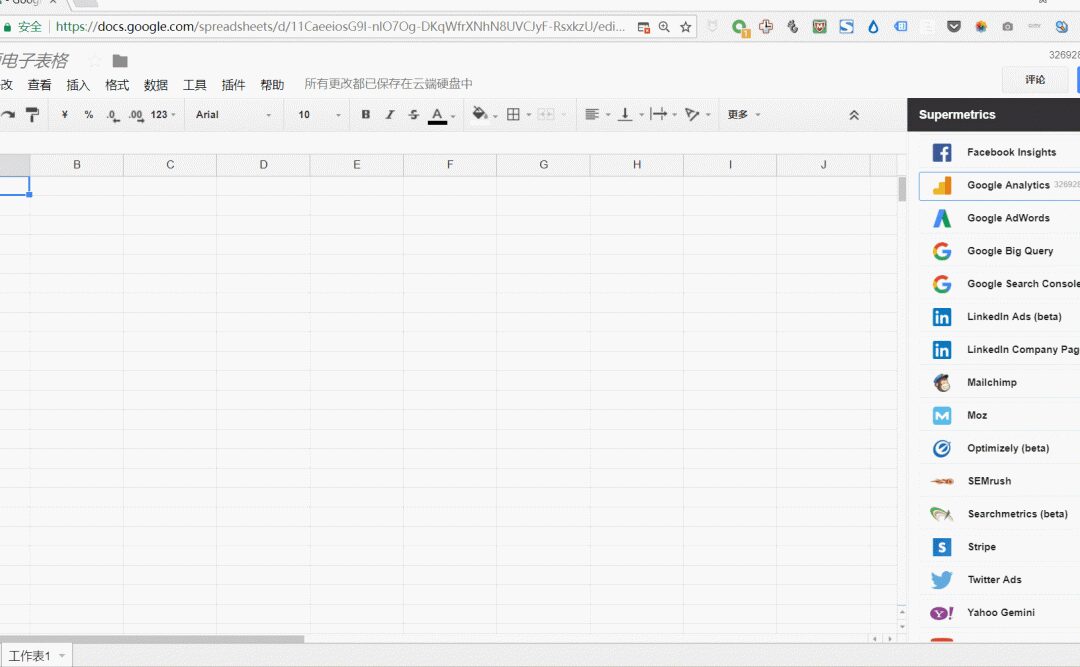Collapse the menus with the double chevron
This screenshot has height=667, width=1080.
click(854, 115)
